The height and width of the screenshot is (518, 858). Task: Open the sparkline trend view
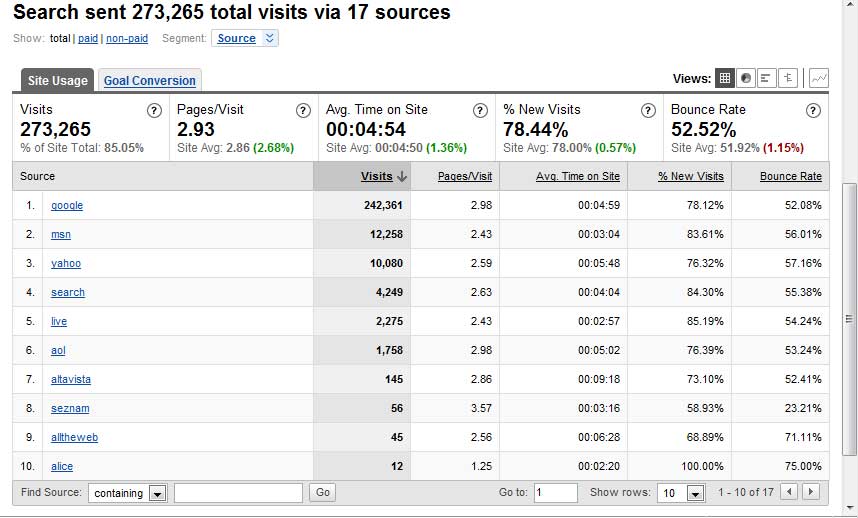[819, 78]
